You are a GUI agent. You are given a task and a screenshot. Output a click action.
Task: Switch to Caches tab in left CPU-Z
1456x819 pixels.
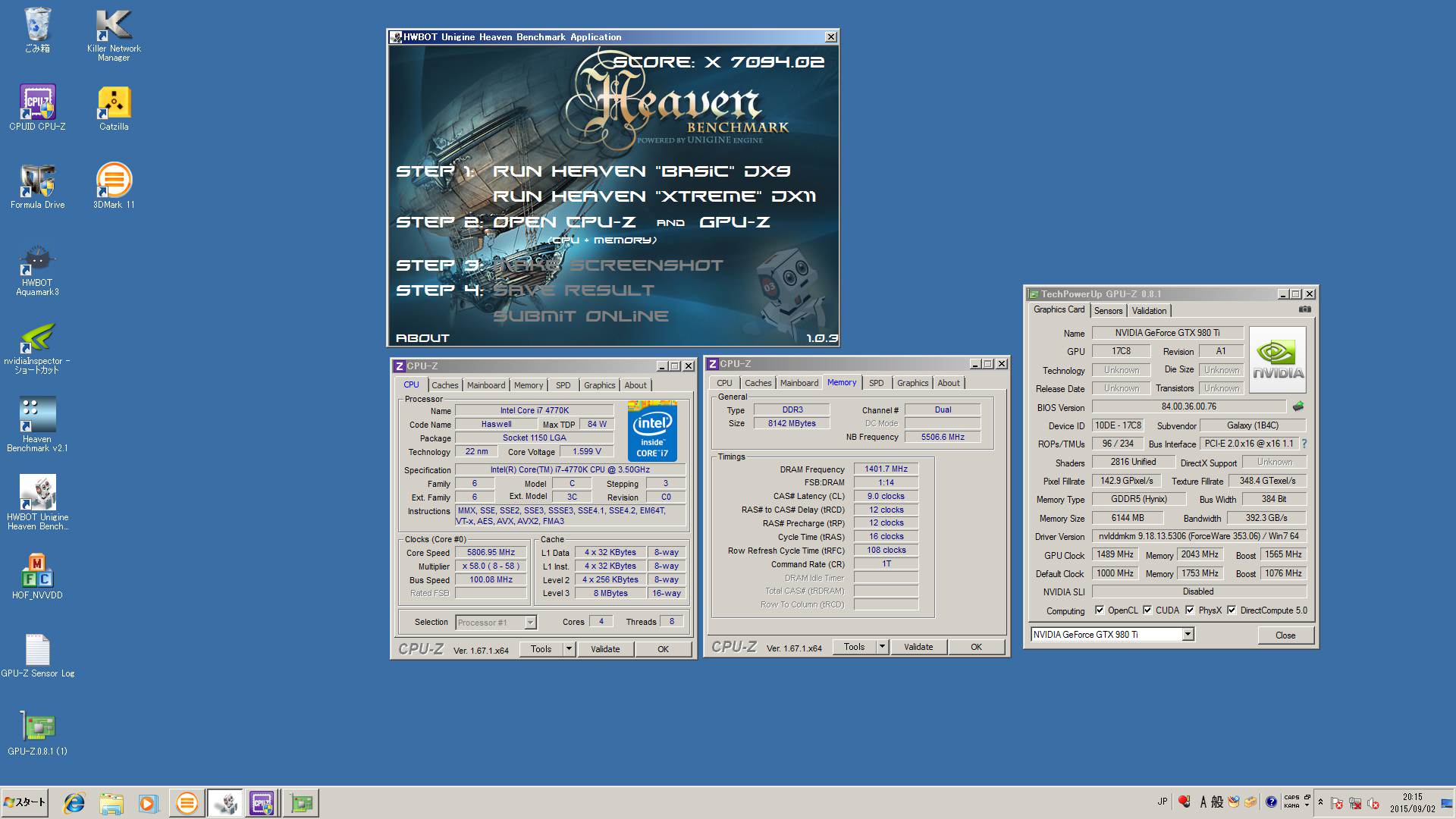(445, 385)
